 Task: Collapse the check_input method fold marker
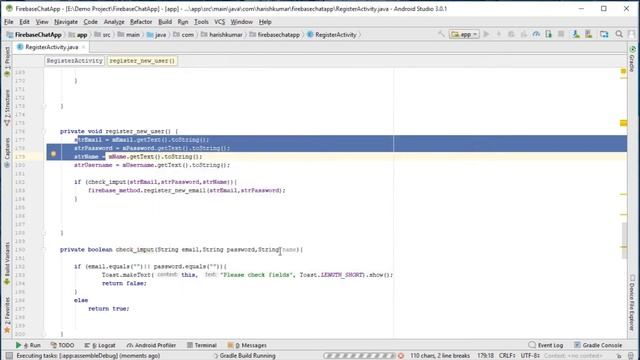[44, 249]
